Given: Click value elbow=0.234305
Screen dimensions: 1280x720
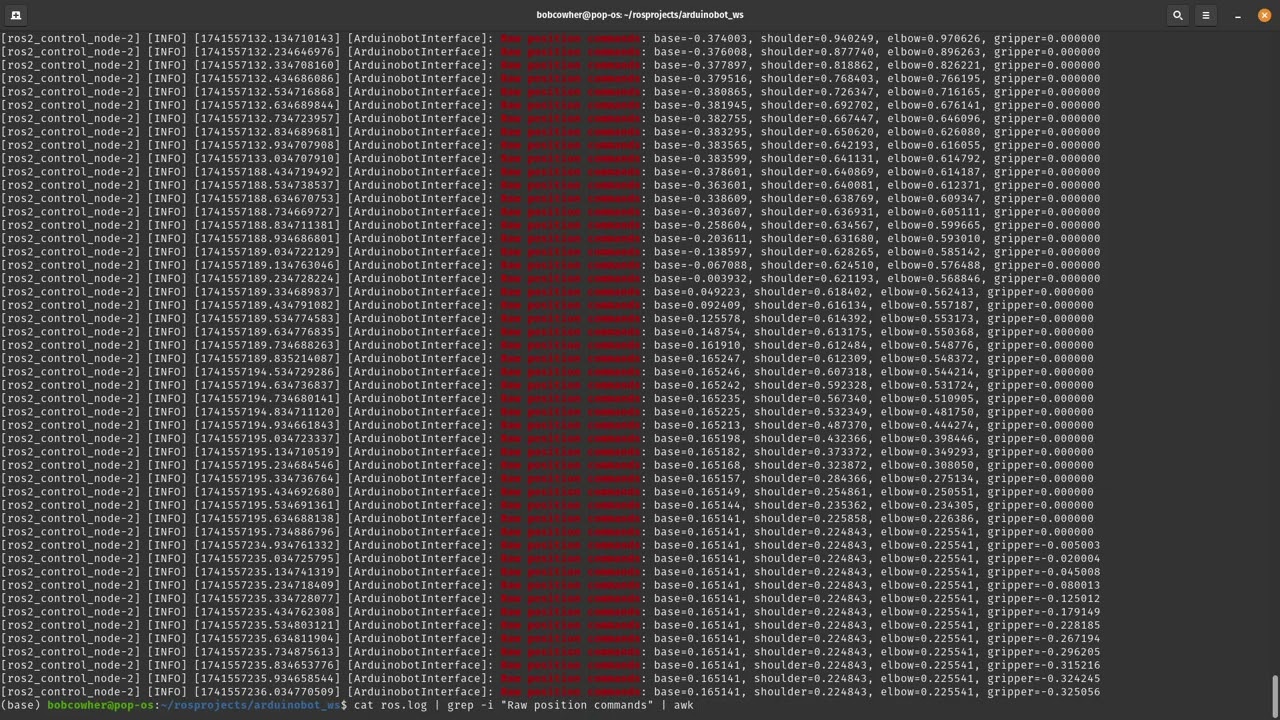Looking at the screenshot, I should click(x=927, y=505).
